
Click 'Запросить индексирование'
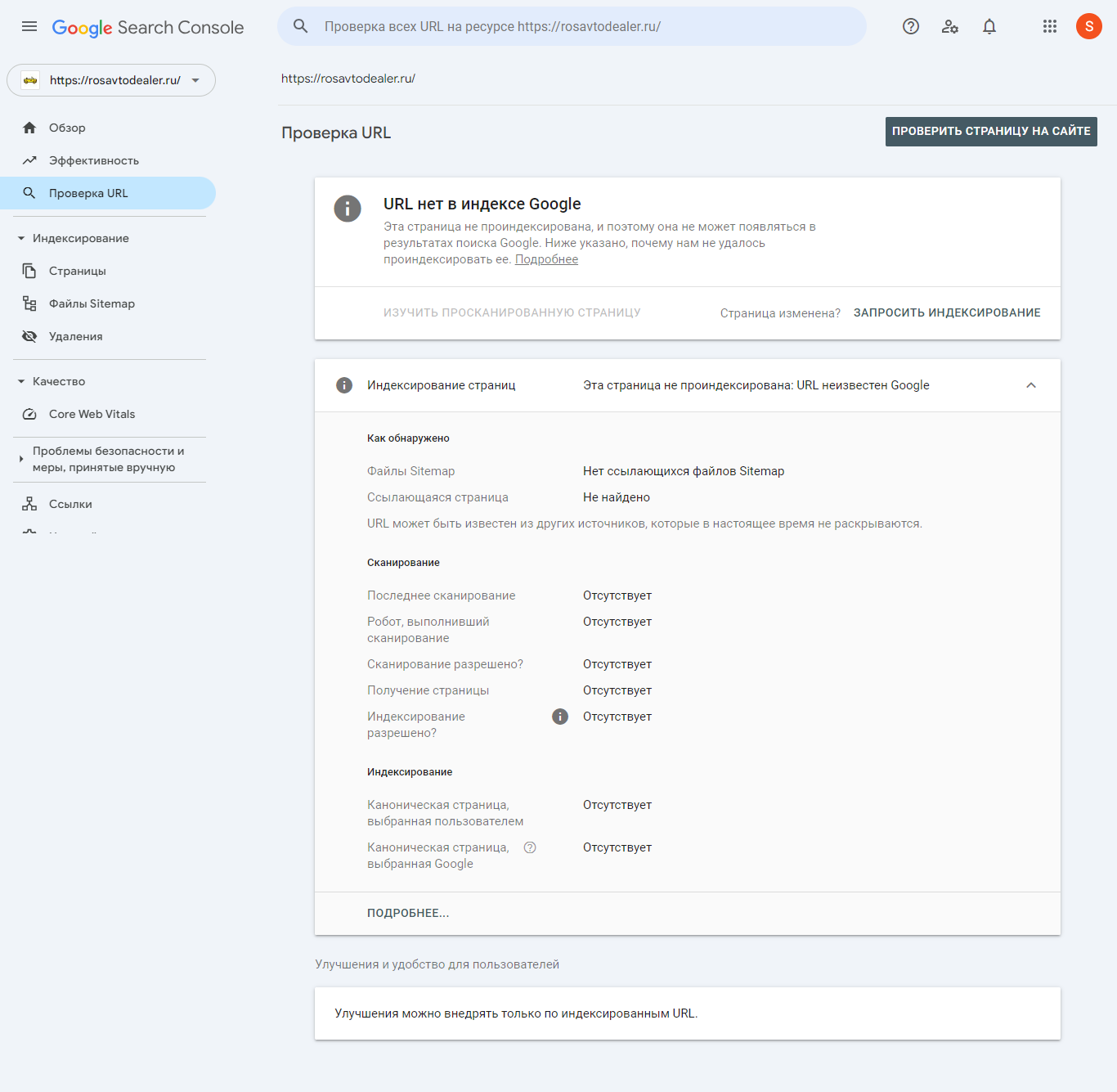pos(946,312)
